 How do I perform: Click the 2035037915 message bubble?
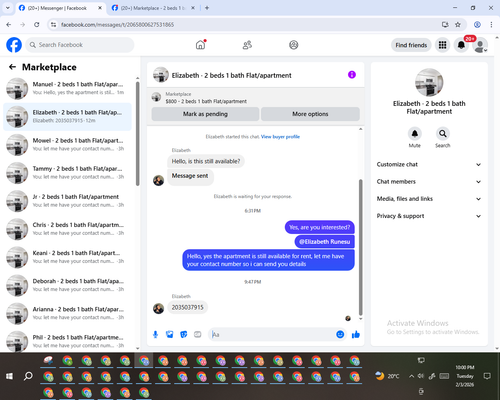pyautogui.click(x=187, y=307)
